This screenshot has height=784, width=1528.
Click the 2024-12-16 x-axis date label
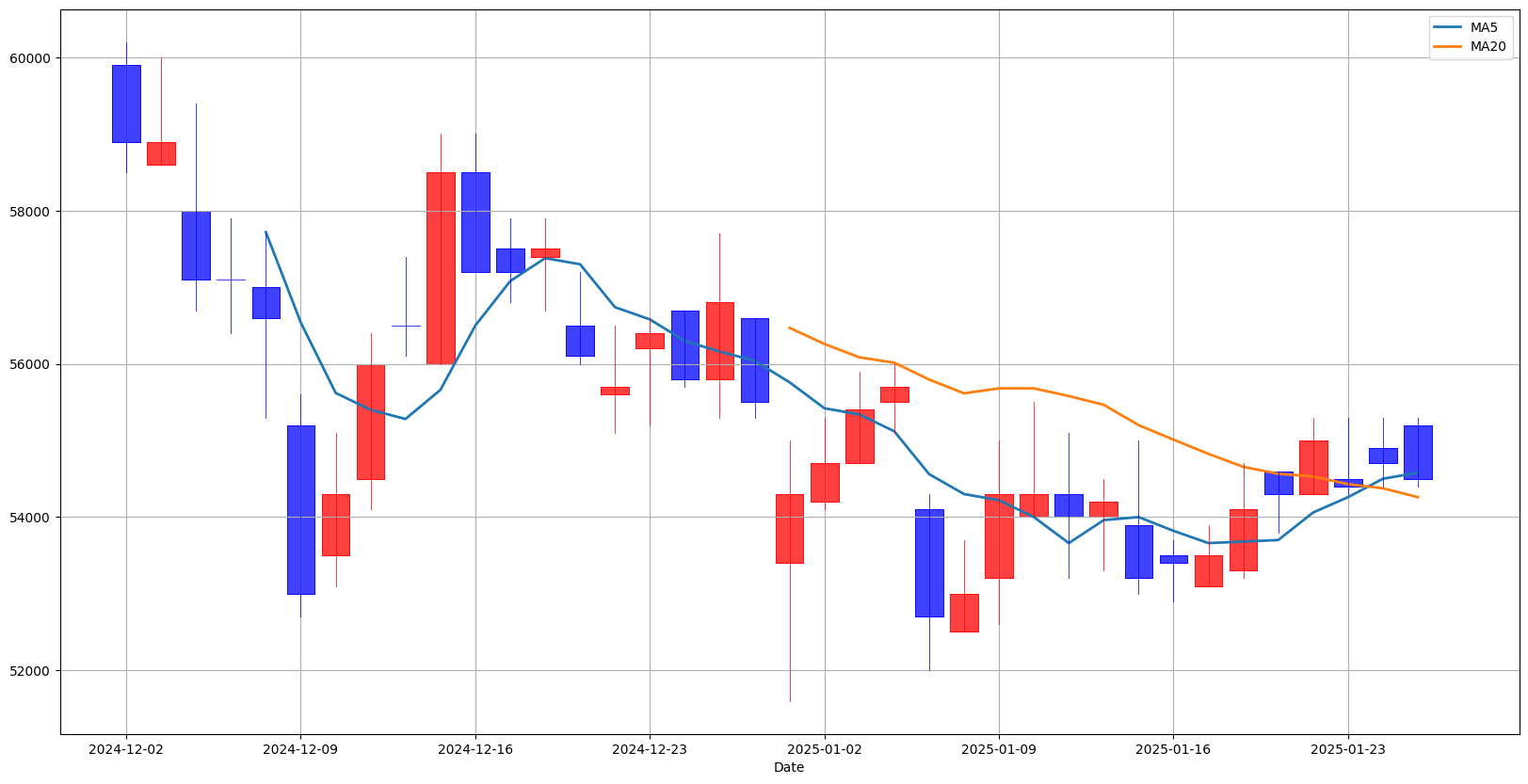pos(475,750)
